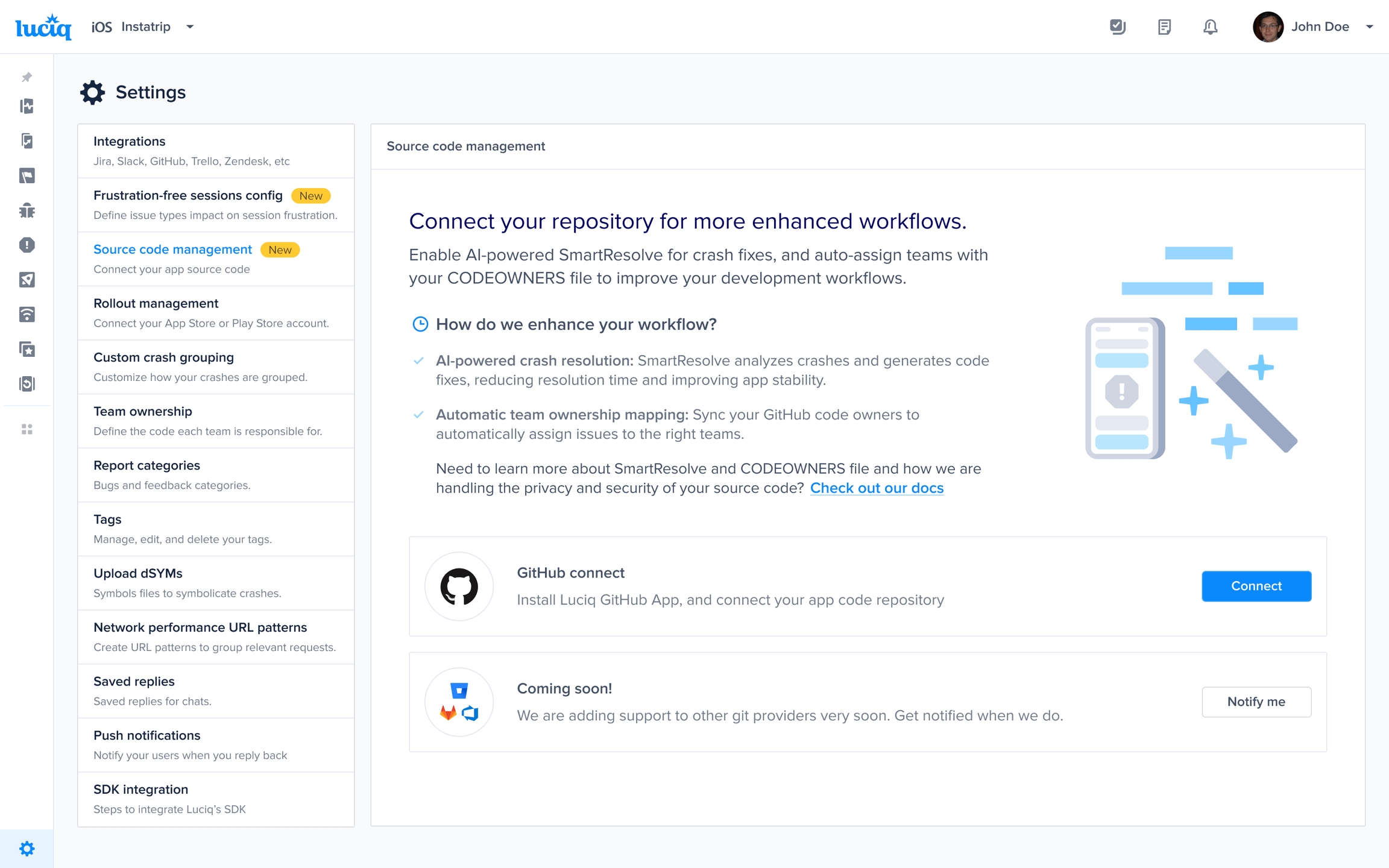The image size is (1389, 868).
Task: Open the checklist icon in top bar
Action: click(1117, 27)
